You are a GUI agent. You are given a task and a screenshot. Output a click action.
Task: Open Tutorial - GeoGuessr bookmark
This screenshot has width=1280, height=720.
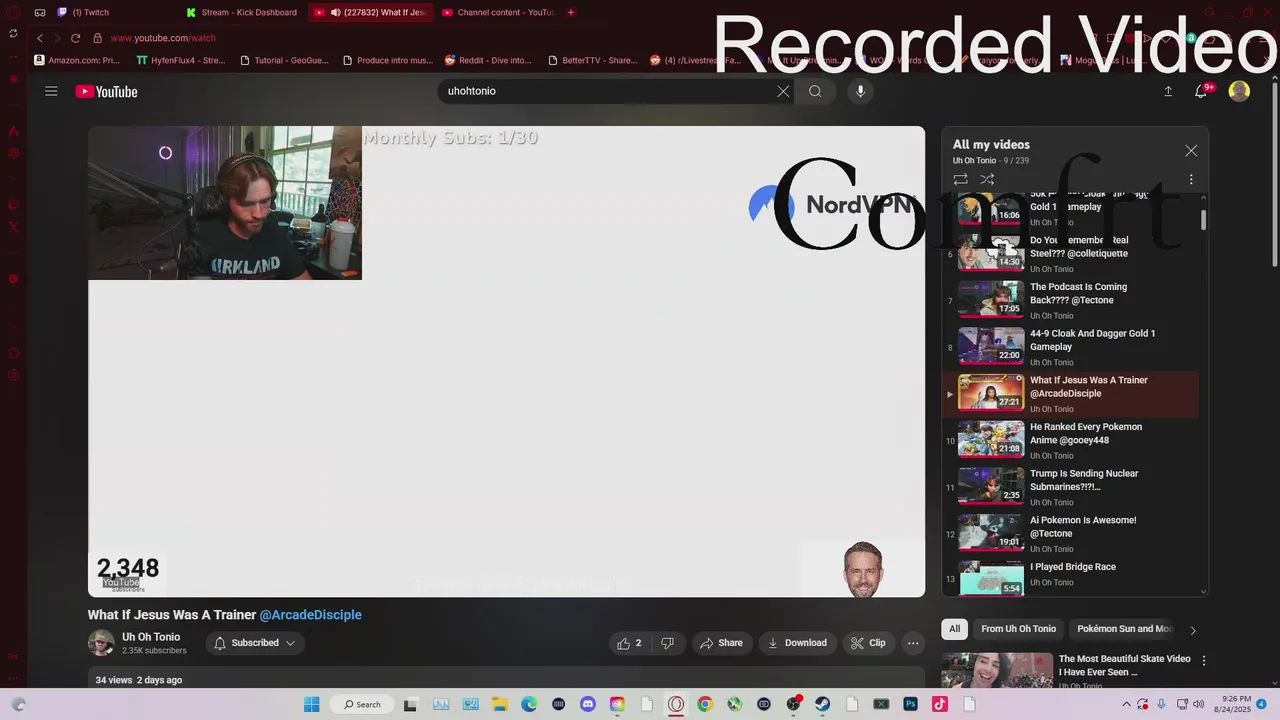click(x=284, y=60)
